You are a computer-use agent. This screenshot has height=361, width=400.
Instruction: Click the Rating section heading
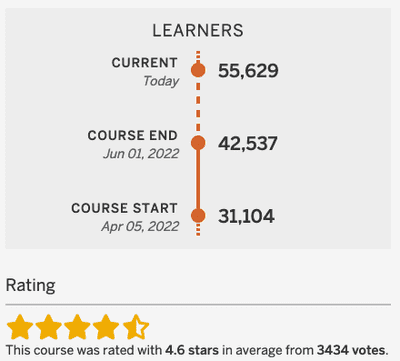(31, 285)
